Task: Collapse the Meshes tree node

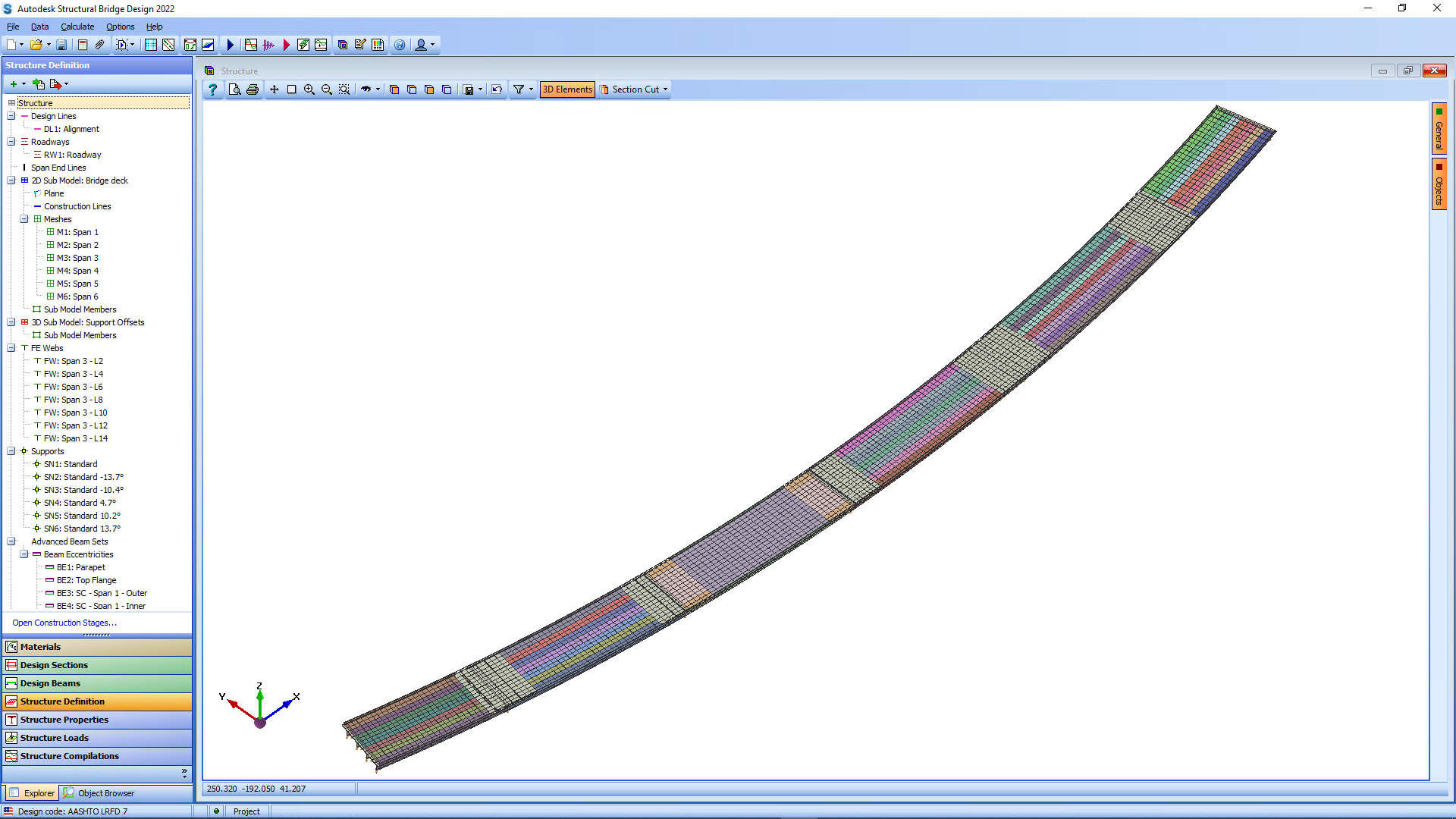Action: click(x=24, y=219)
